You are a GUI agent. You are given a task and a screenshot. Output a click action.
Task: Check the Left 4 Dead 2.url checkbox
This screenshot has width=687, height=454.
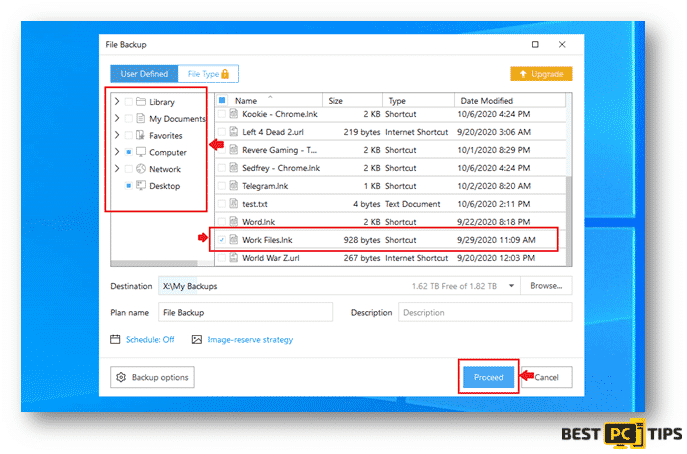coord(222,132)
